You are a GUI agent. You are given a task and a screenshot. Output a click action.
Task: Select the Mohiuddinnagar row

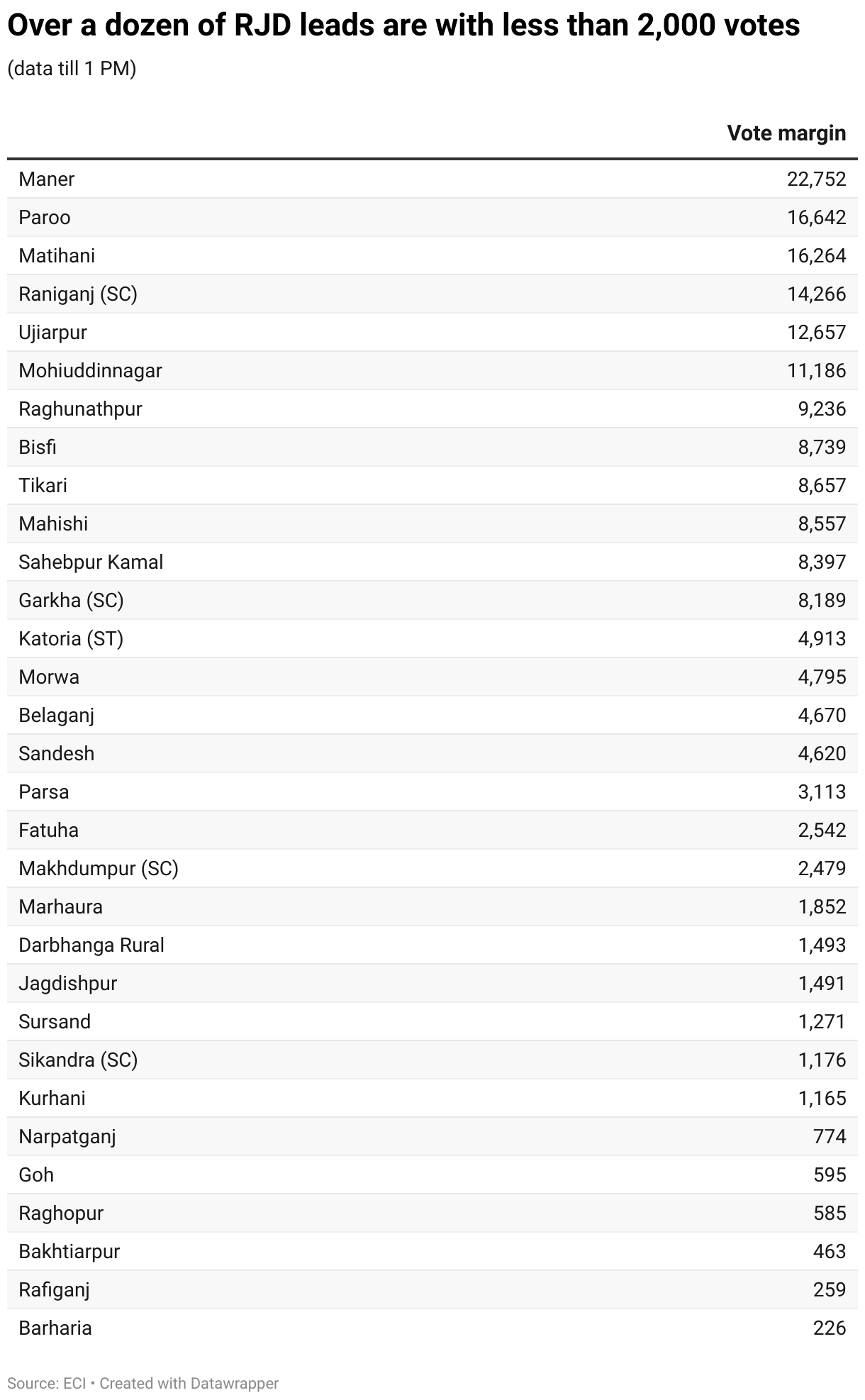click(432, 370)
